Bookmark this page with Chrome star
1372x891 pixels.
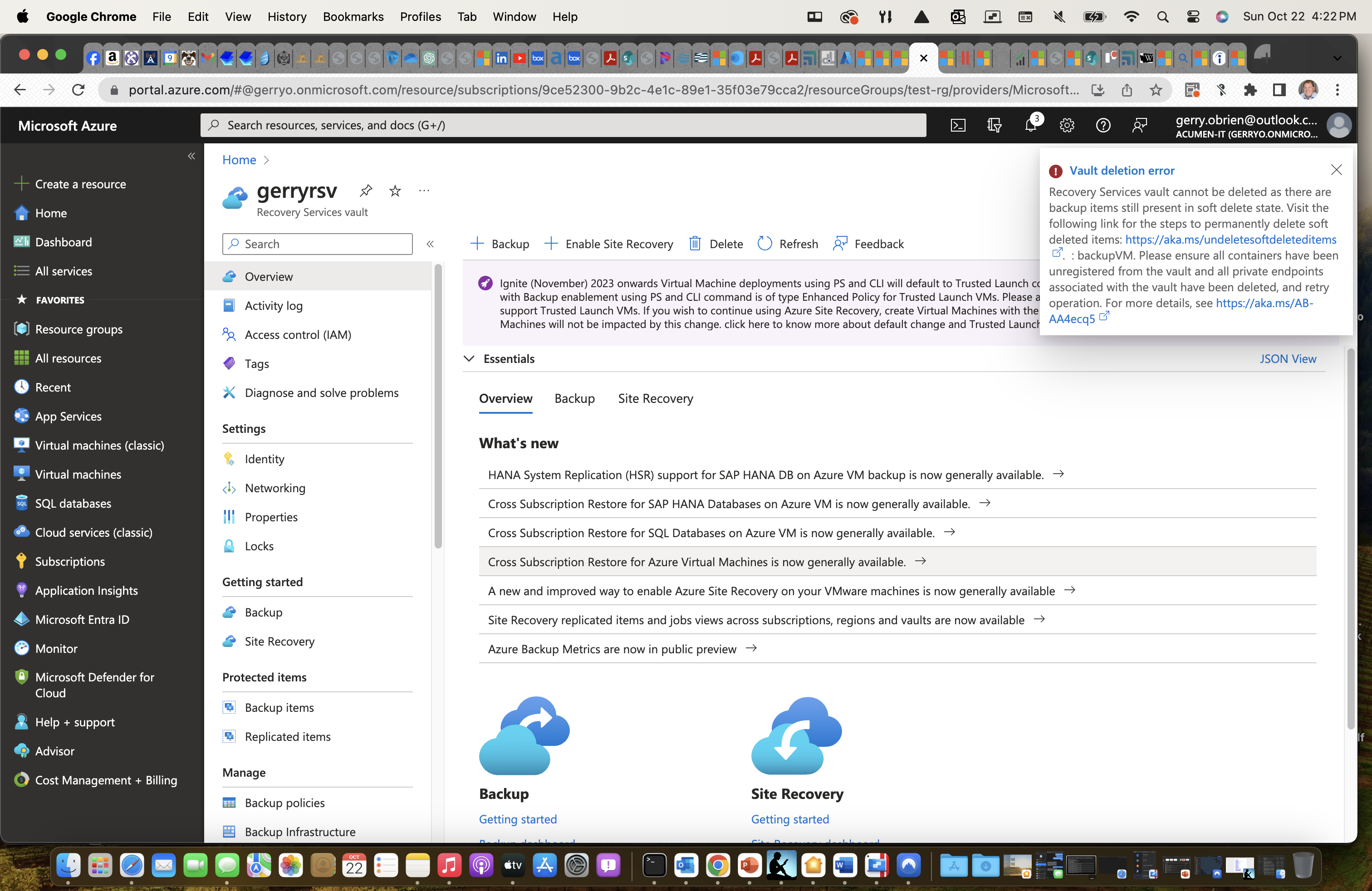(x=1155, y=90)
